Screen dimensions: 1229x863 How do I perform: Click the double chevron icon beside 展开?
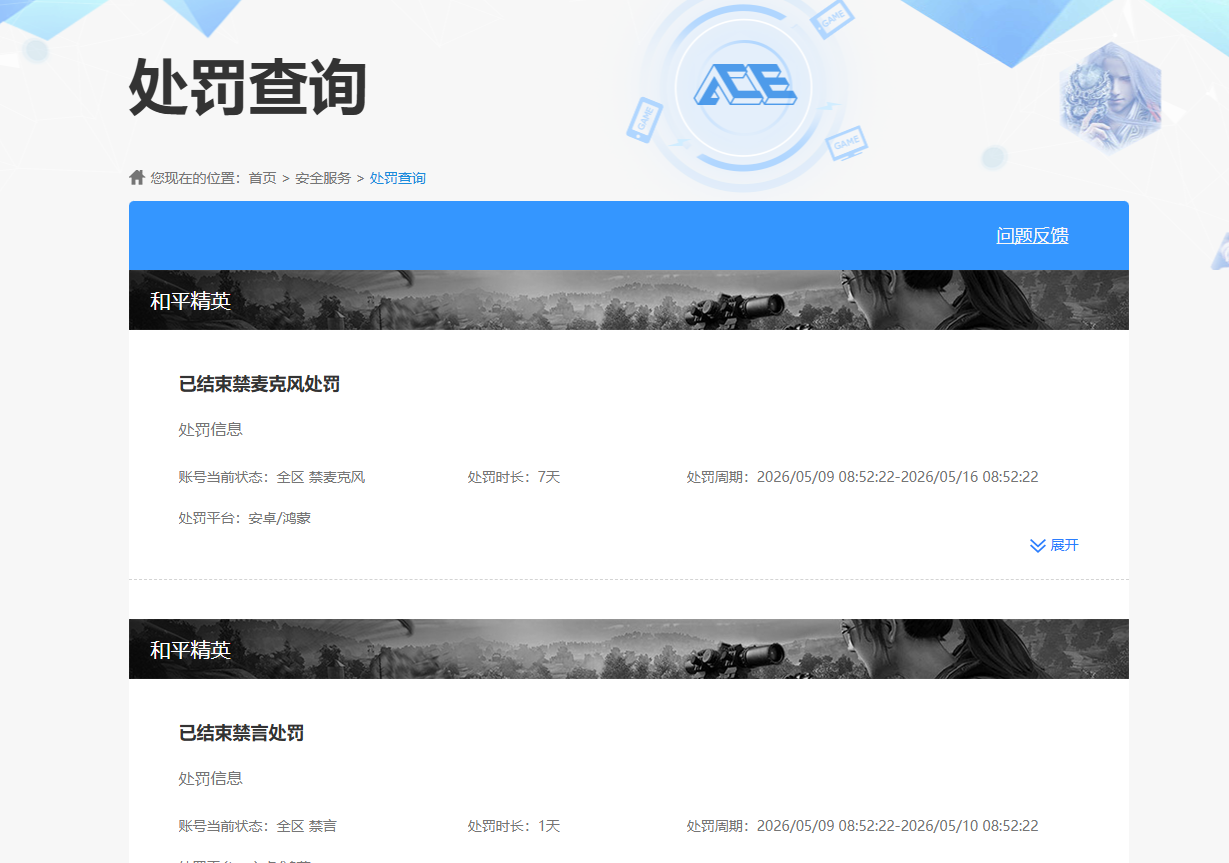click(1037, 545)
